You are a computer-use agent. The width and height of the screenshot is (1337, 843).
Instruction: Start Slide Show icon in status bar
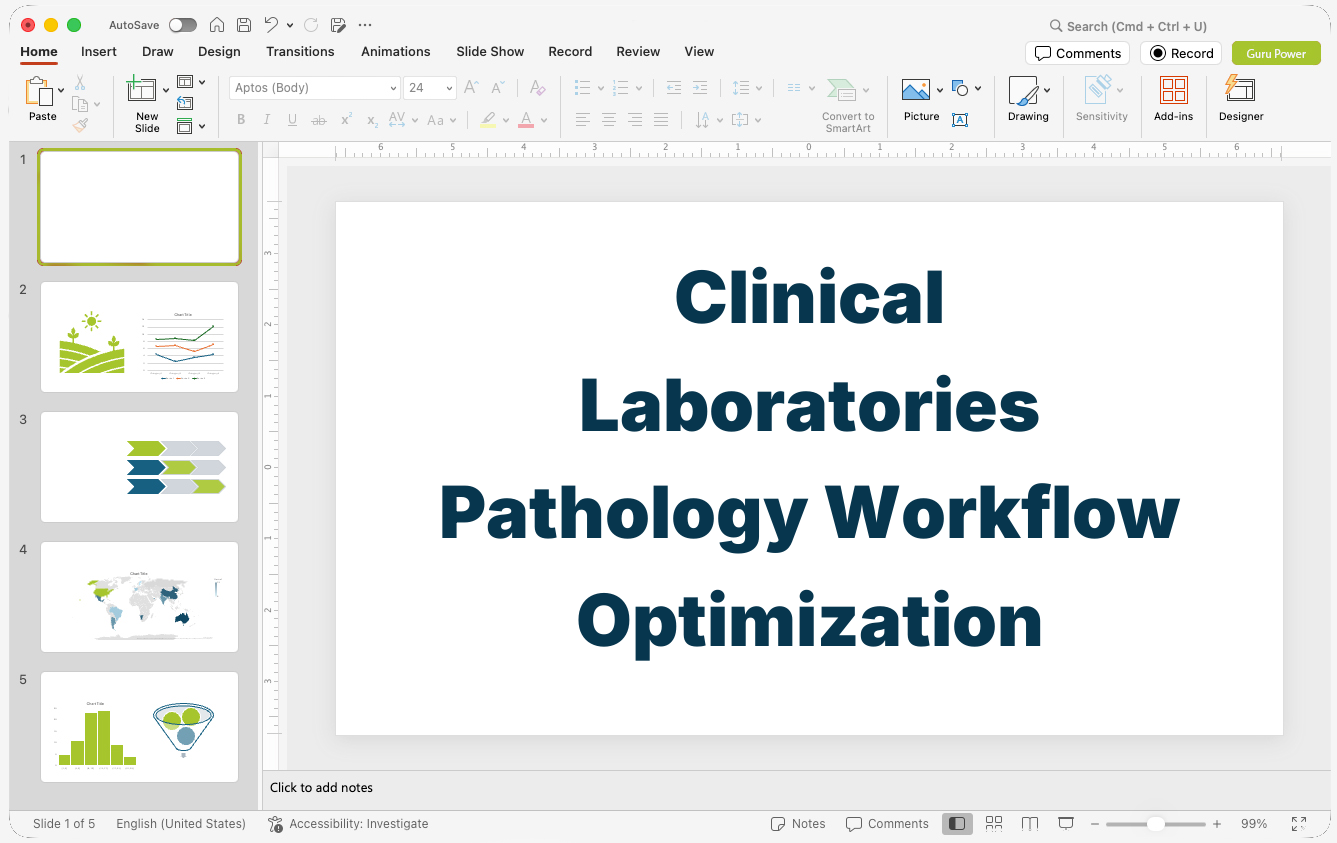pyautogui.click(x=1066, y=824)
